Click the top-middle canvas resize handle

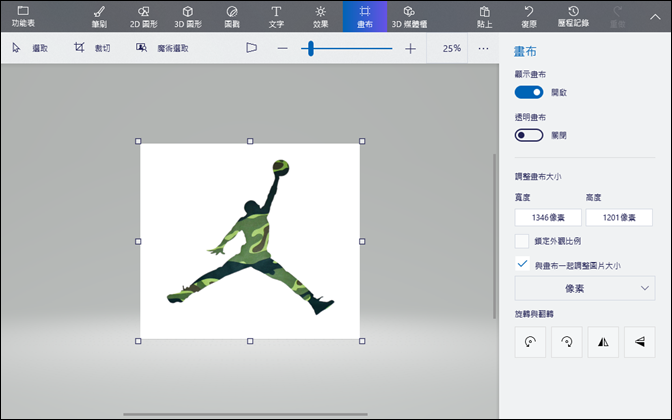(250, 141)
